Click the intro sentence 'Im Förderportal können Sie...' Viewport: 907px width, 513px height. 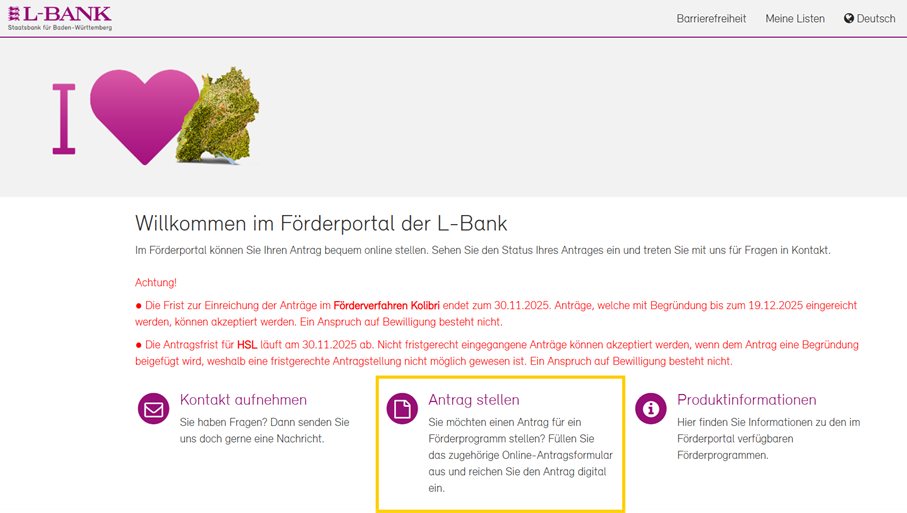[482, 250]
